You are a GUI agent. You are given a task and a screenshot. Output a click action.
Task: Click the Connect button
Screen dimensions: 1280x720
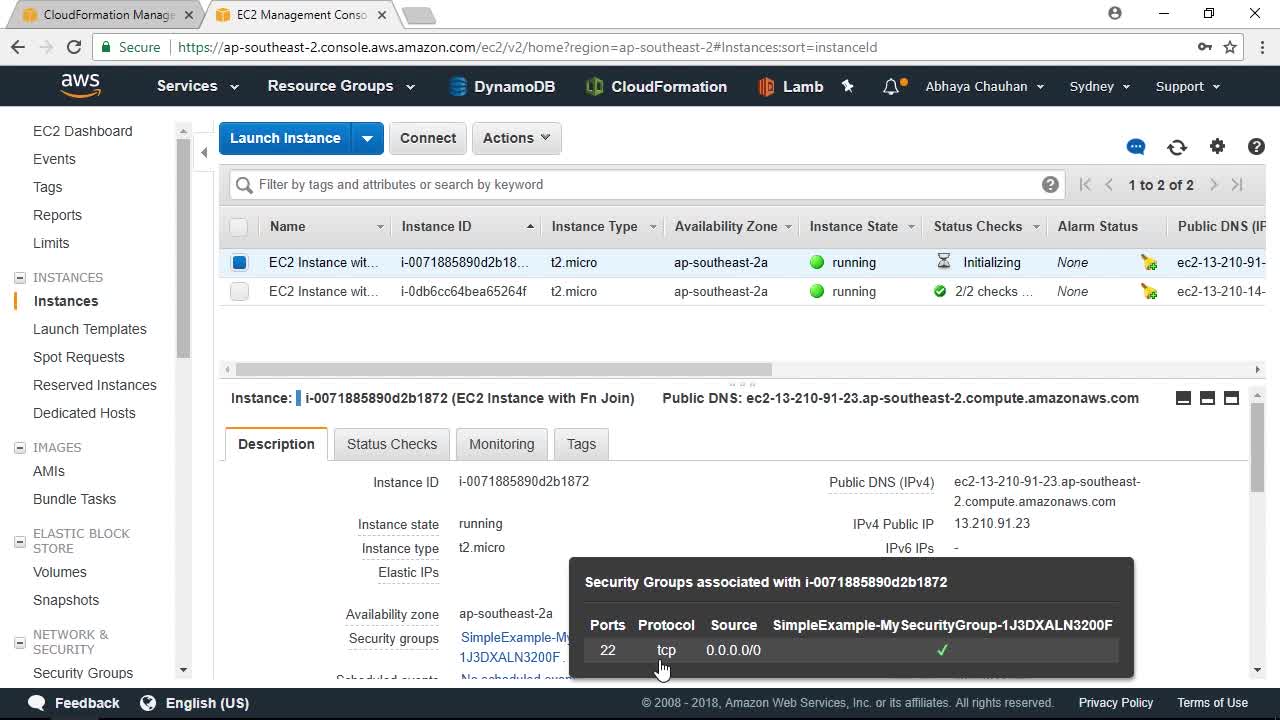pyautogui.click(x=428, y=138)
